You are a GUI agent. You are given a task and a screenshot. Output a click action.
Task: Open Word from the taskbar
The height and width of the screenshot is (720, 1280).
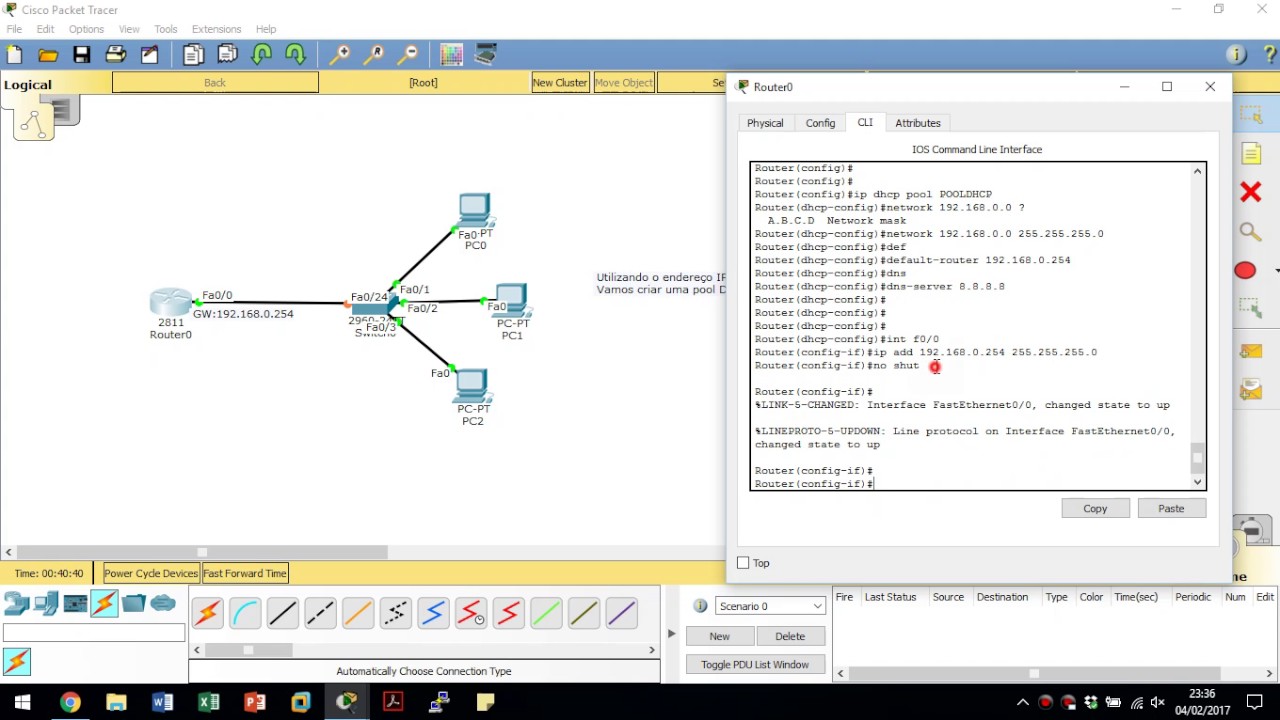tap(162, 702)
